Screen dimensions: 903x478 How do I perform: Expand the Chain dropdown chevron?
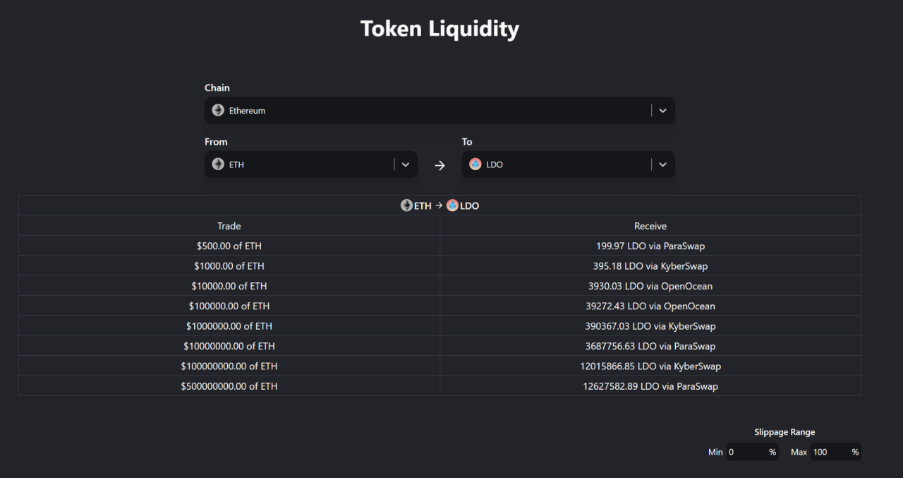pos(663,111)
